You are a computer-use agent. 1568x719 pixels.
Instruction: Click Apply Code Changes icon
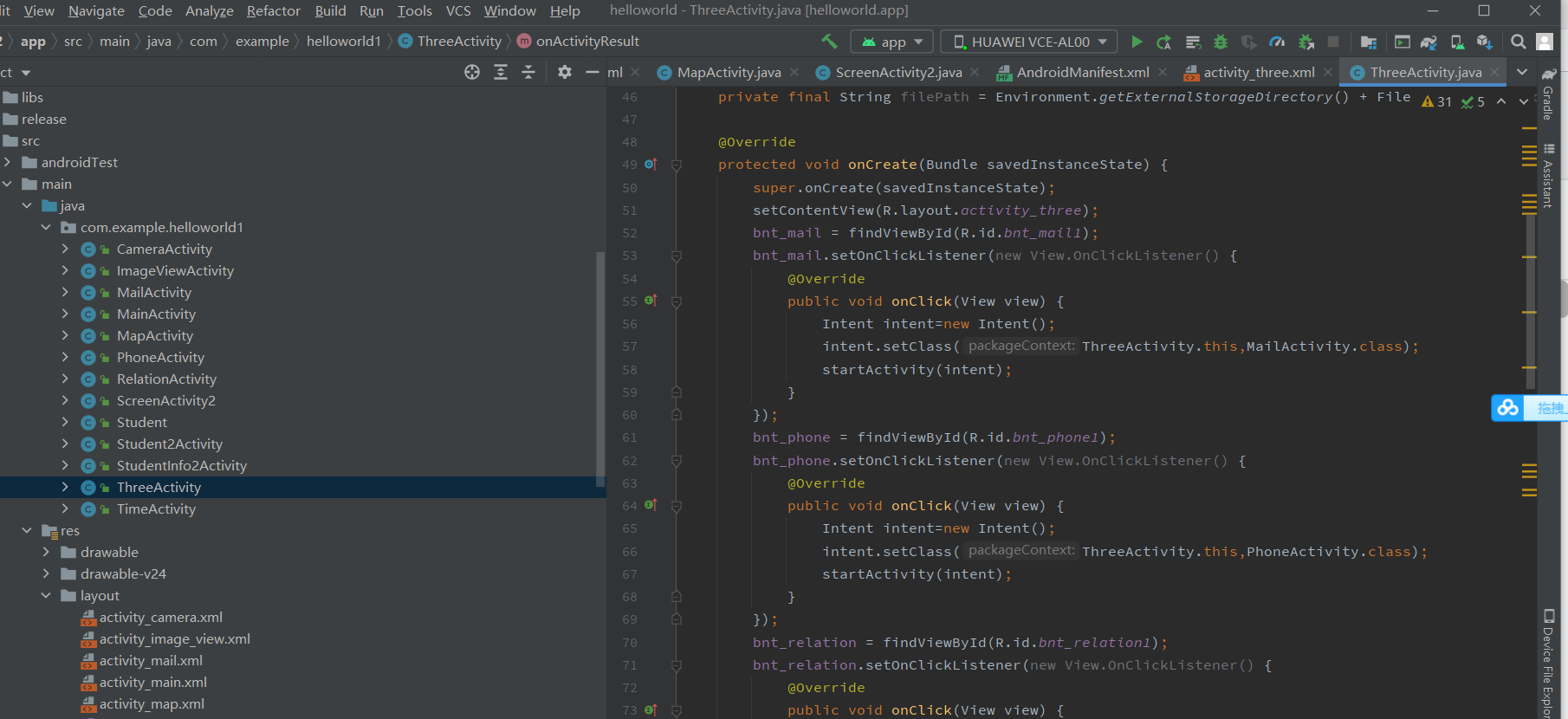(1193, 42)
